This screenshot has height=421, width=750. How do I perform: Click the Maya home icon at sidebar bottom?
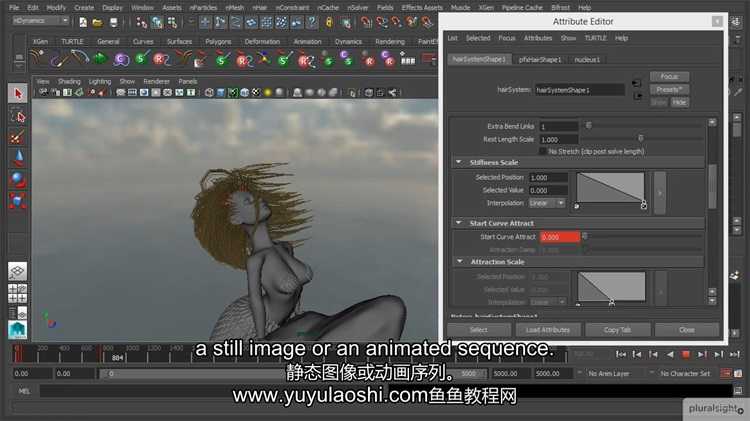coord(17,329)
